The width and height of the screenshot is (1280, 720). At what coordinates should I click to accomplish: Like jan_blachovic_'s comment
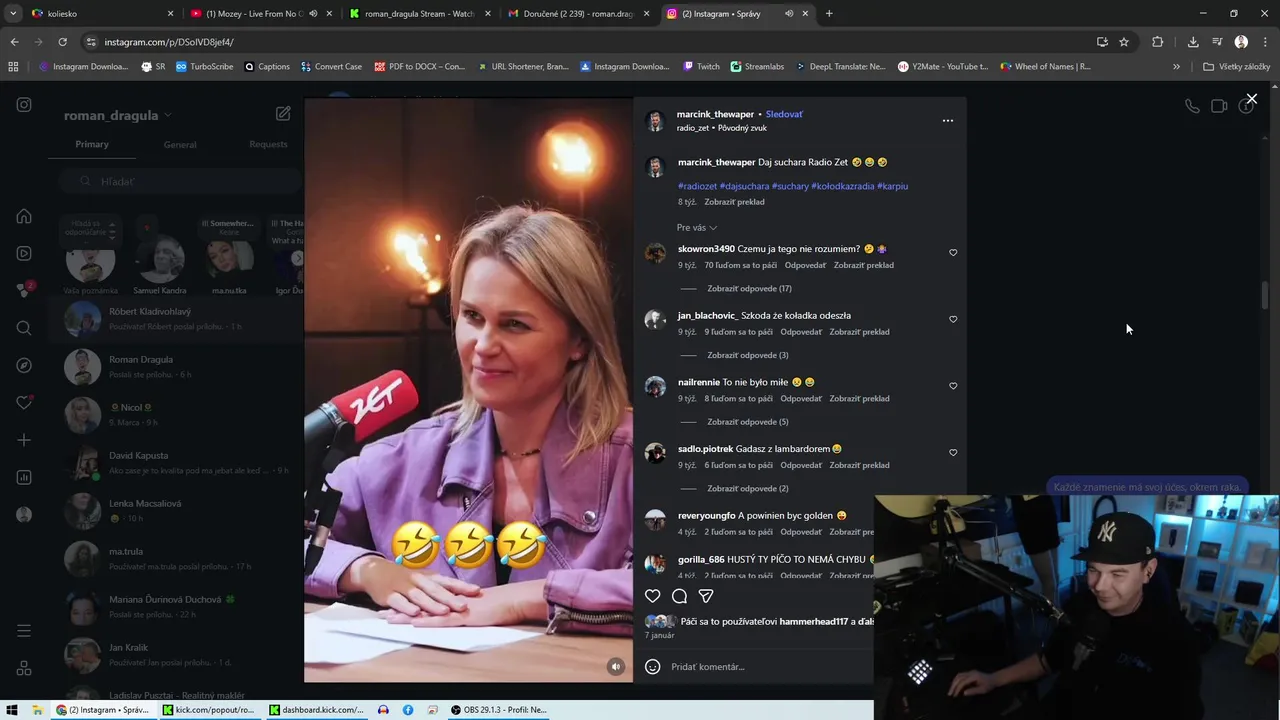point(953,320)
